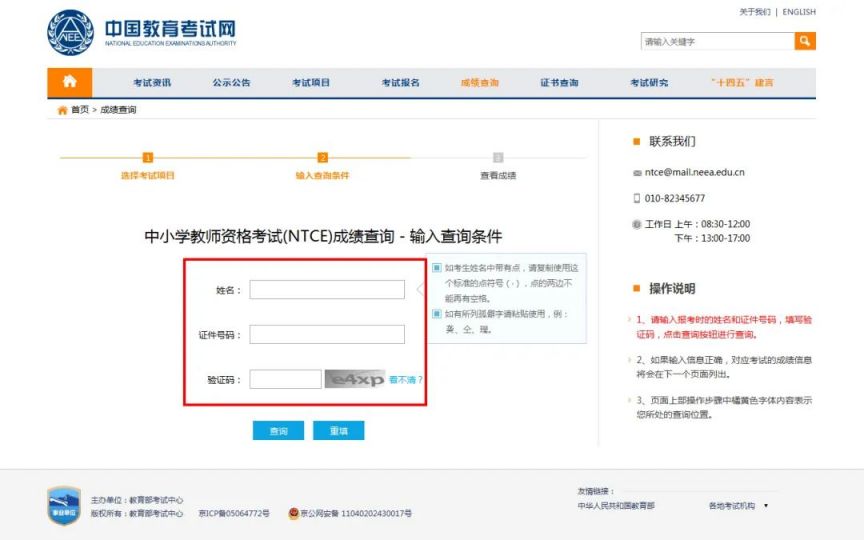Viewport: 864px width, 540px height.
Task: Click the clock icon beside 工作日 hours
Action: click(x=636, y=224)
